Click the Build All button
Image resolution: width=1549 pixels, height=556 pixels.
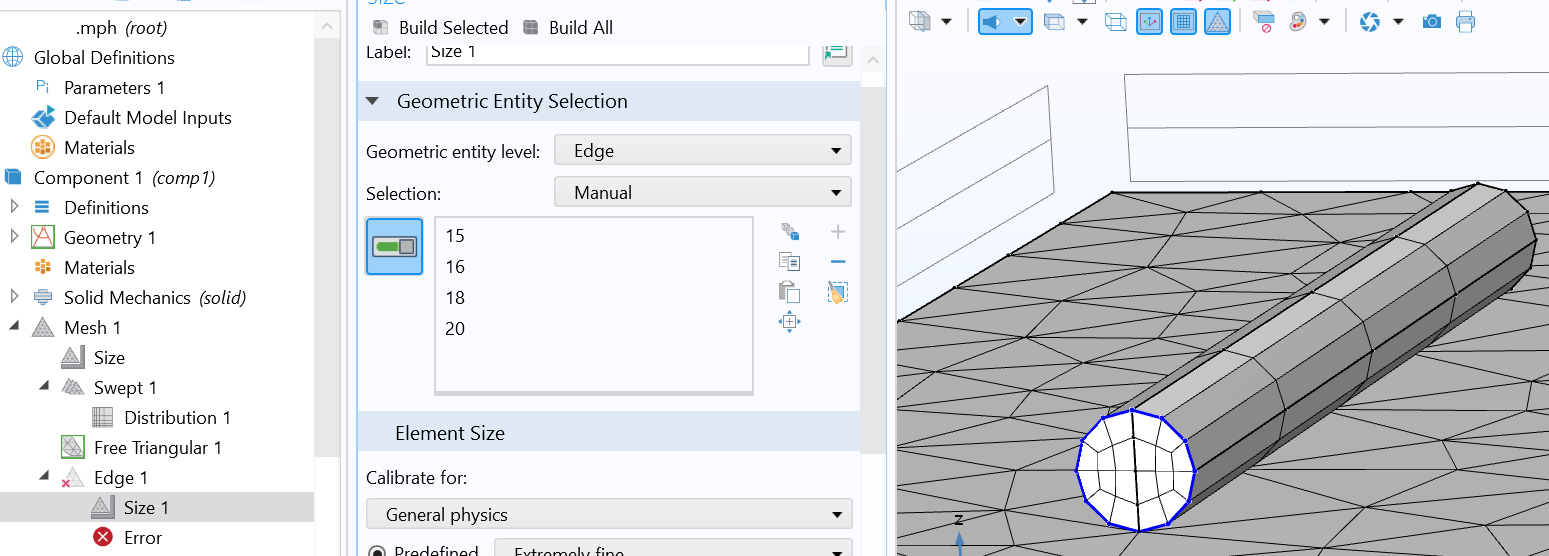[569, 28]
